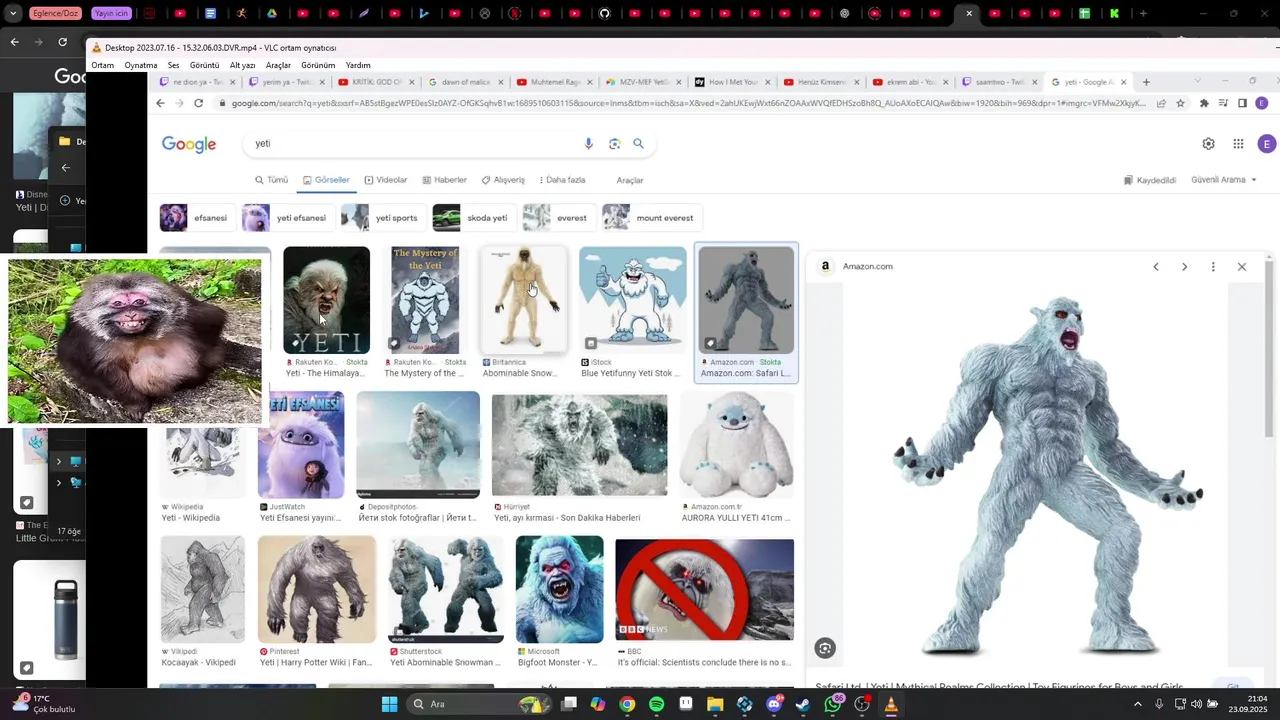
Task: Open a new tab in the recorded Chrome
Action: click(1146, 82)
